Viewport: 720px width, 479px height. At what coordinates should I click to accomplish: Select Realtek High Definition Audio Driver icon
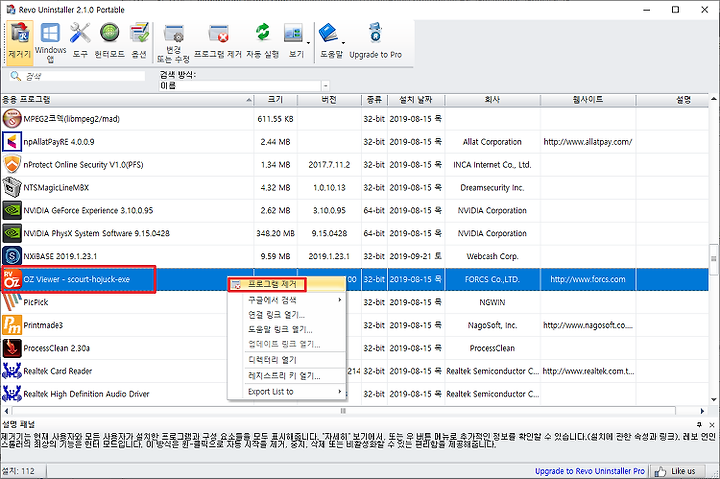pos(11,394)
